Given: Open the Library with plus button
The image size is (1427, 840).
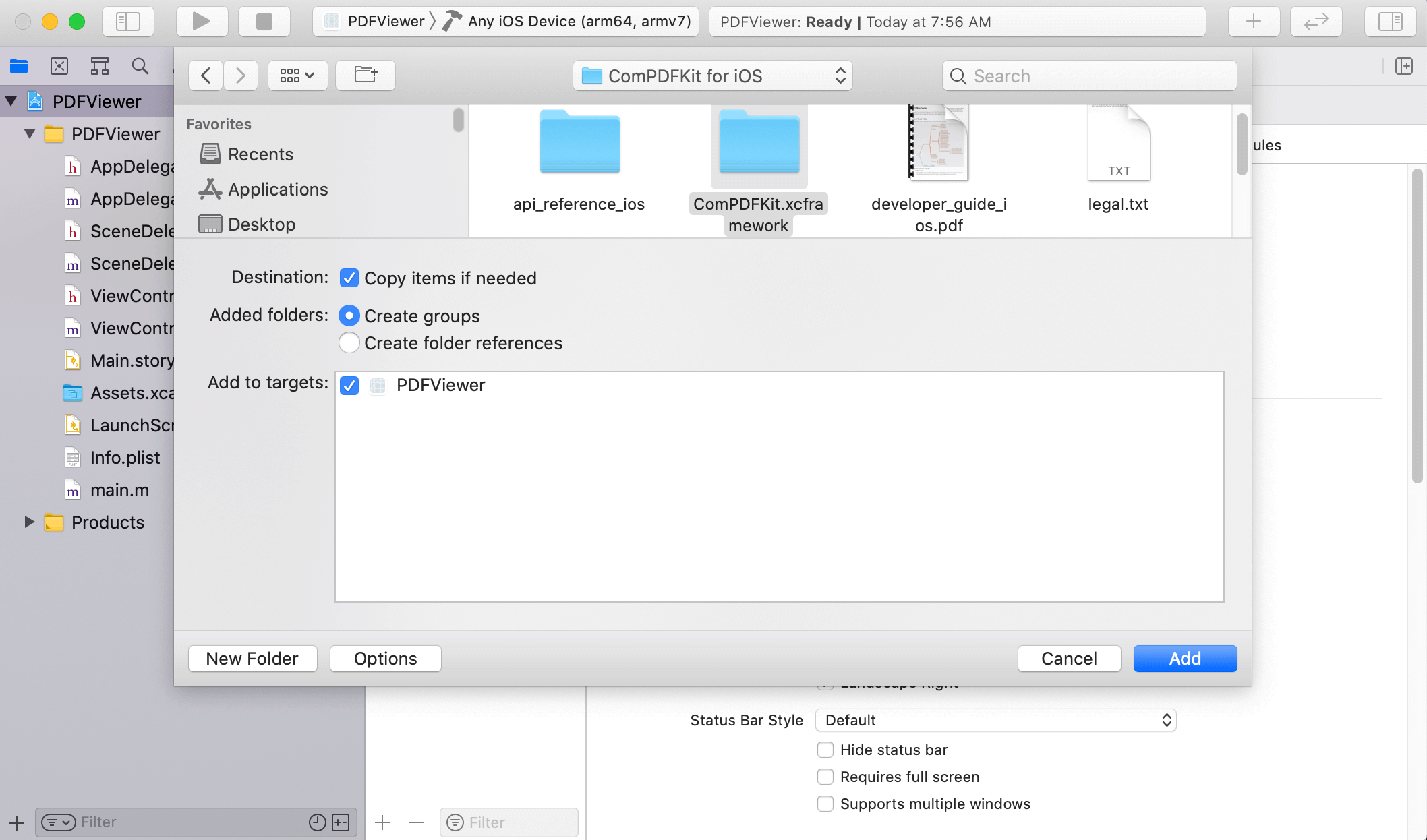Looking at the screenshot, I should (1254, 22).
